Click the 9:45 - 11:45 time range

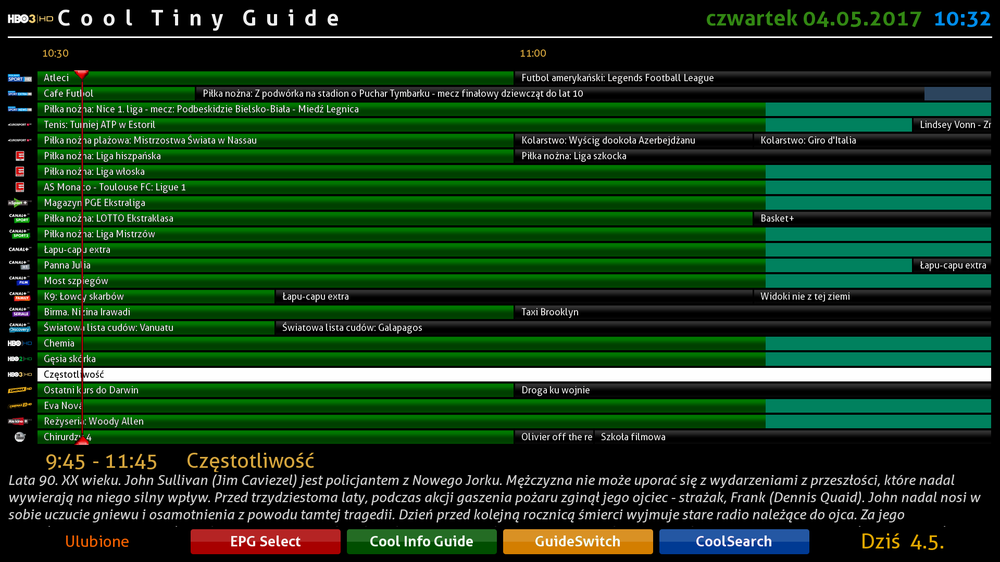click(101, 461)
